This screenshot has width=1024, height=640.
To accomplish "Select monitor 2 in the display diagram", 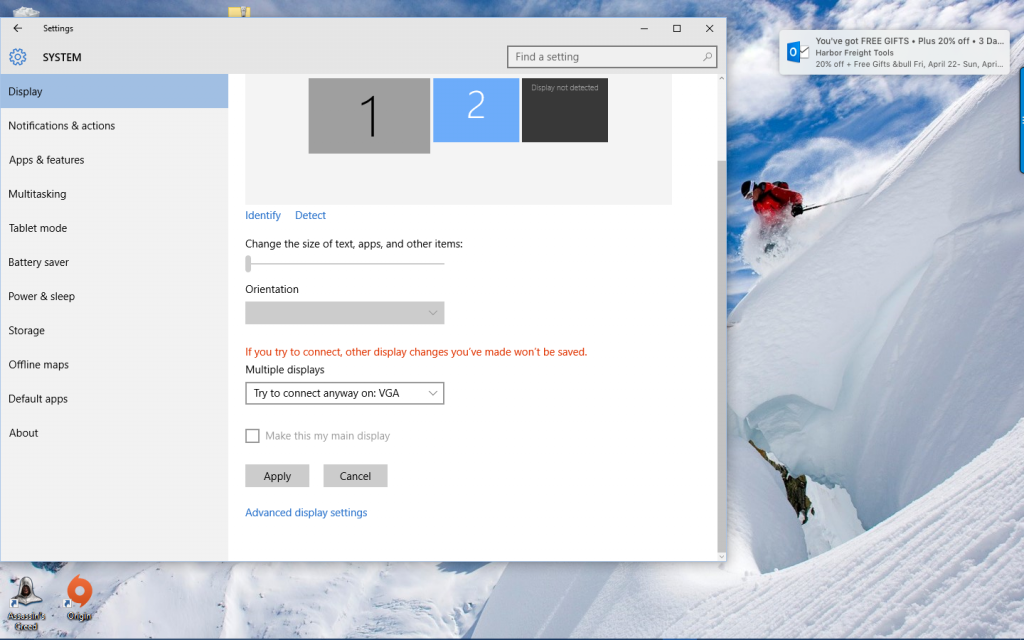I will [476, 110].
